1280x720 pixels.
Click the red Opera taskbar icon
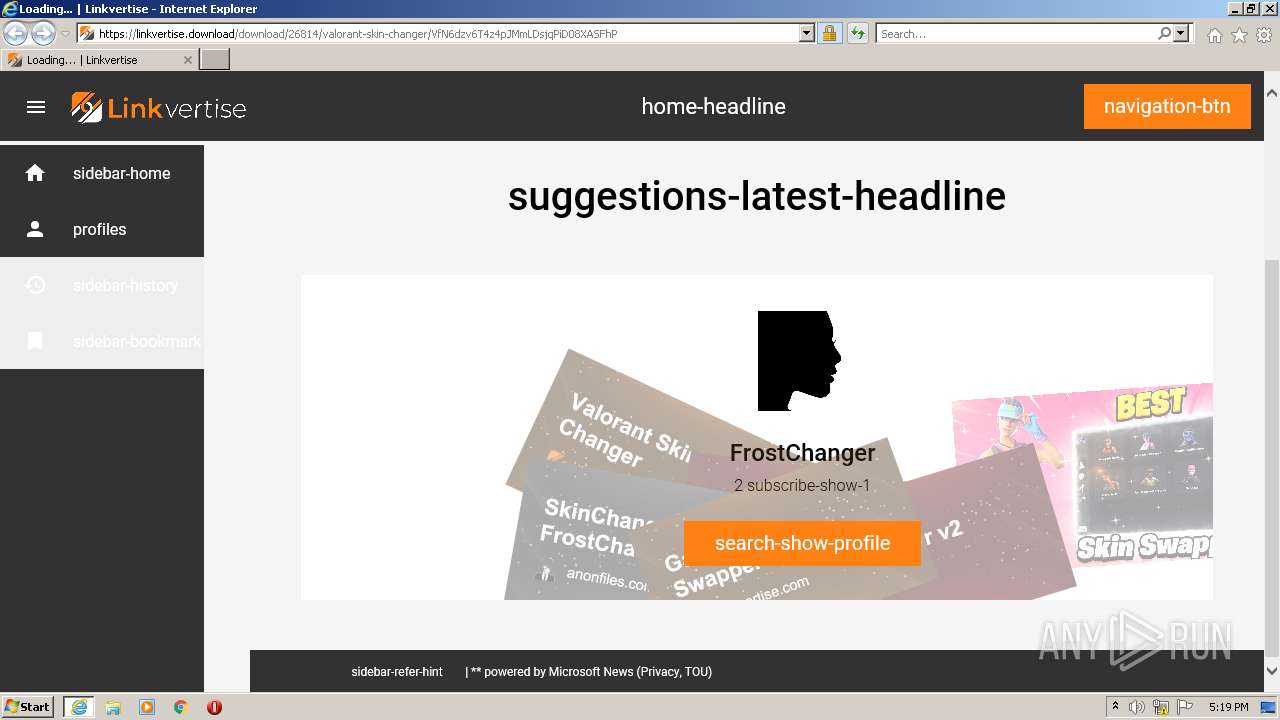(214, 707)
